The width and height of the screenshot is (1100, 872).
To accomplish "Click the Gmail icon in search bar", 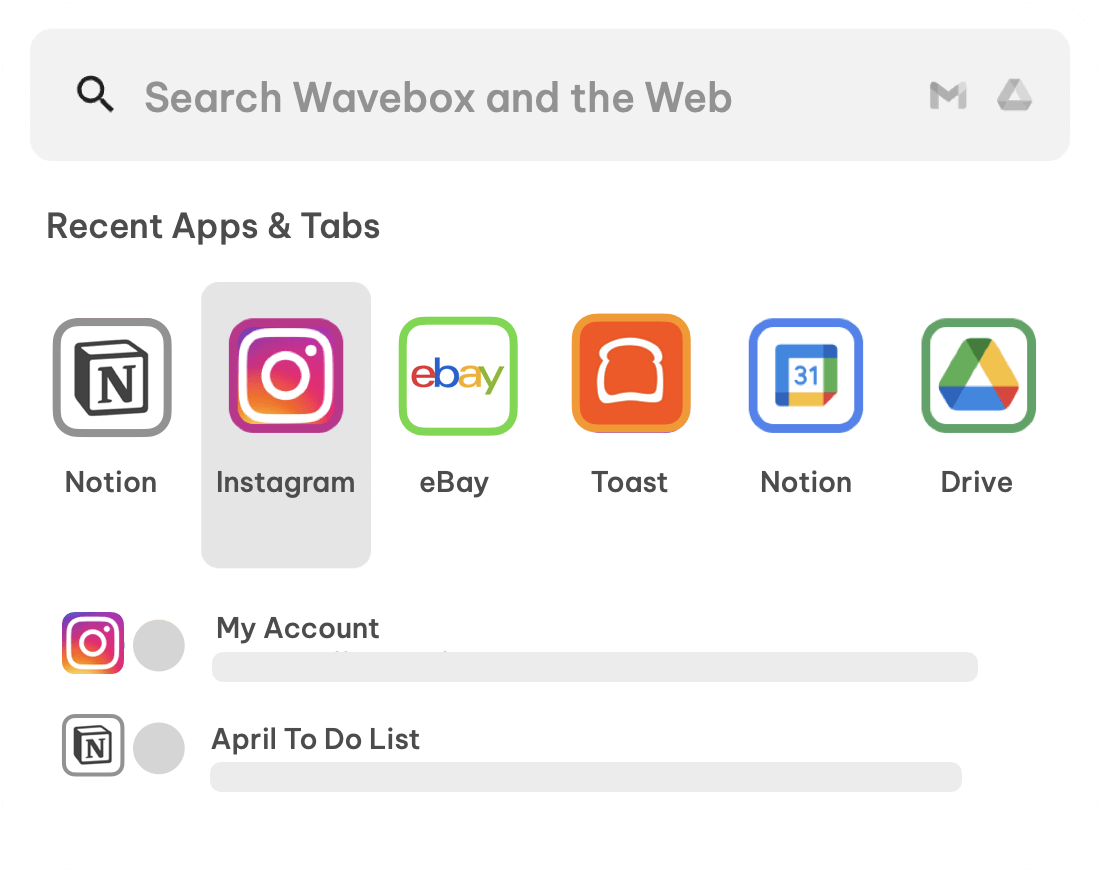I will click(x=947, y=96).
